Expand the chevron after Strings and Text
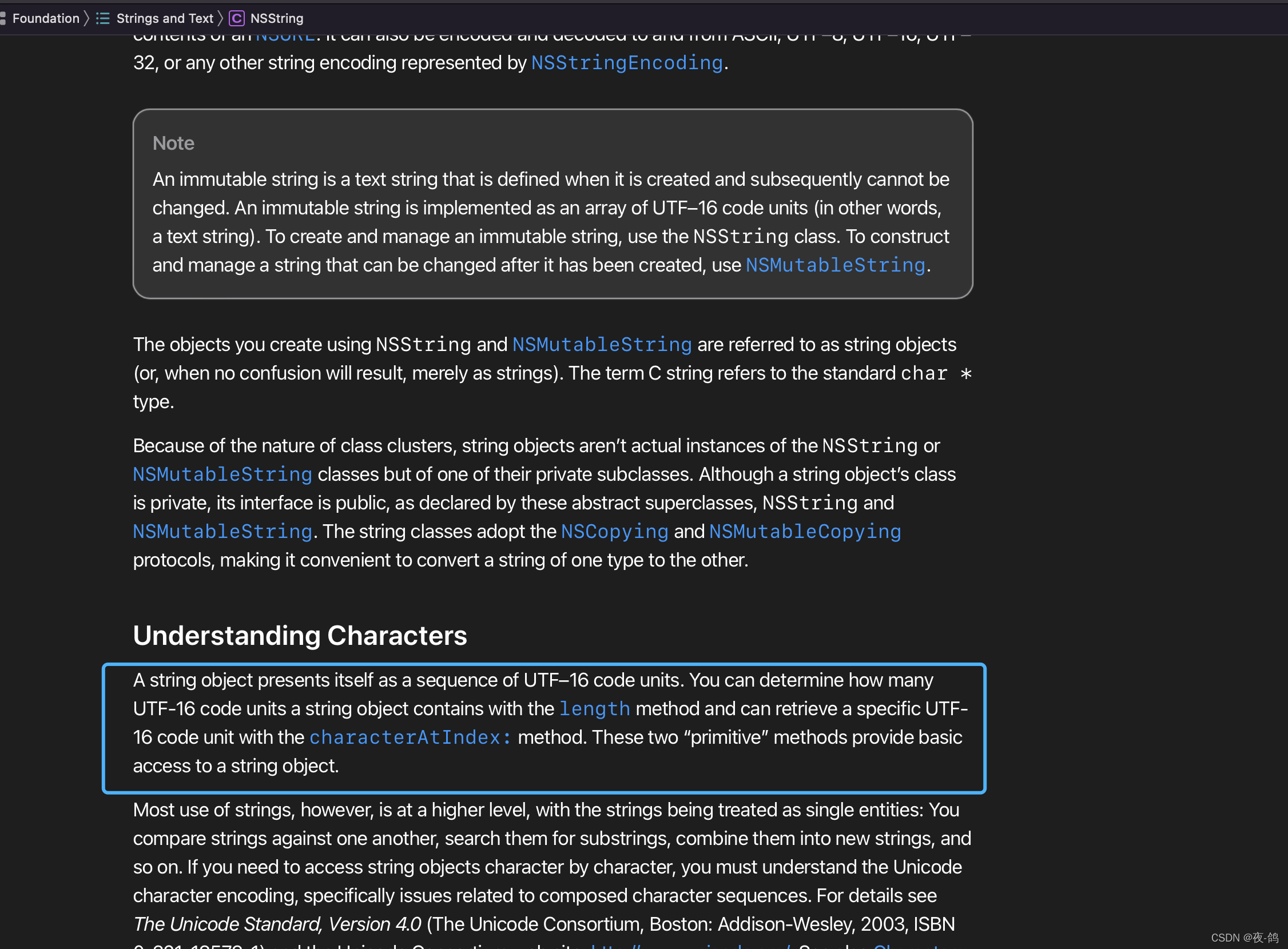Image resolution: width=1288 pixels, height=949 pixels. coord(220,18)
